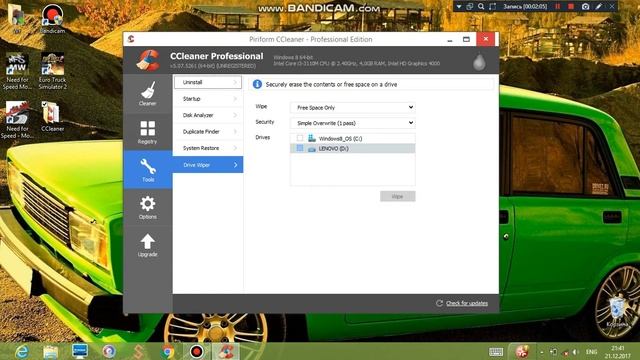The image size is (640, 360).
Task: Click the blue info icon
Action: click(257, 84)
